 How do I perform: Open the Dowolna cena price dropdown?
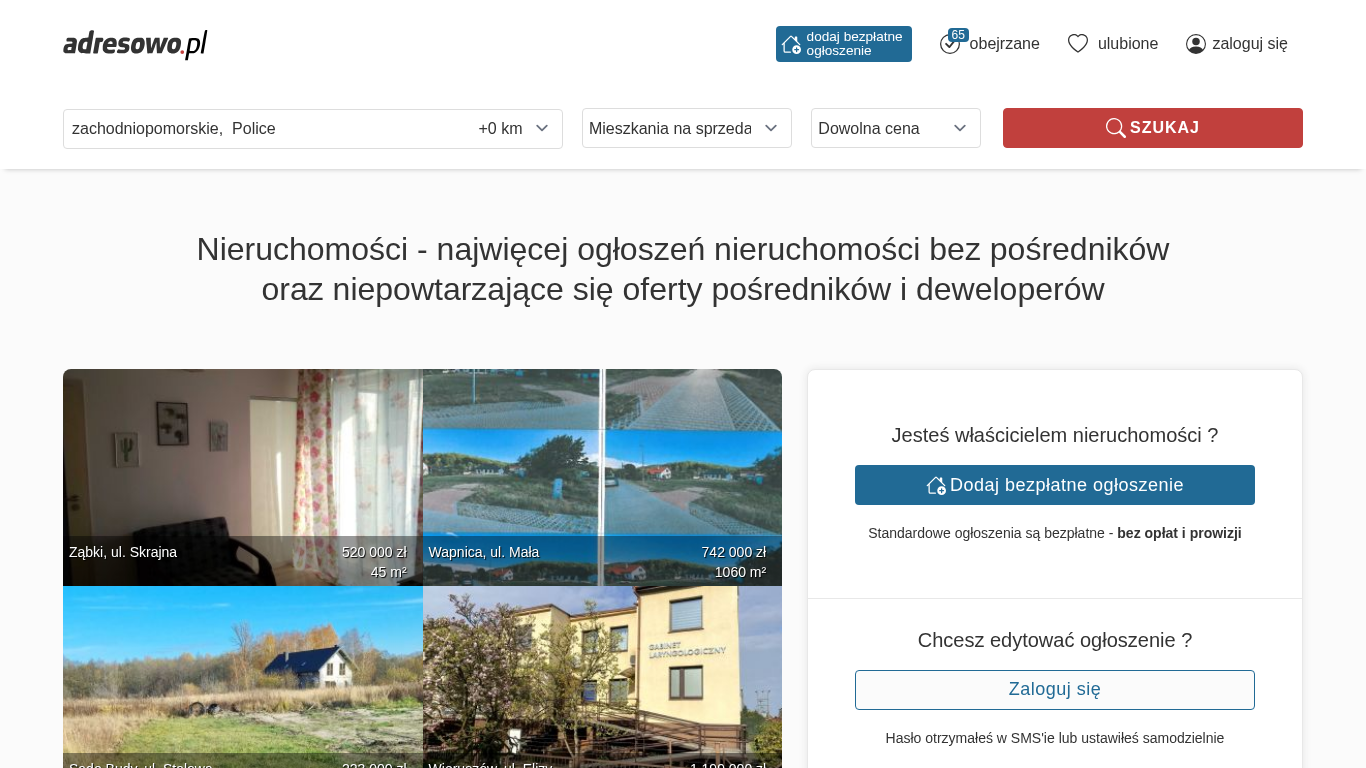tap(895, 128)
